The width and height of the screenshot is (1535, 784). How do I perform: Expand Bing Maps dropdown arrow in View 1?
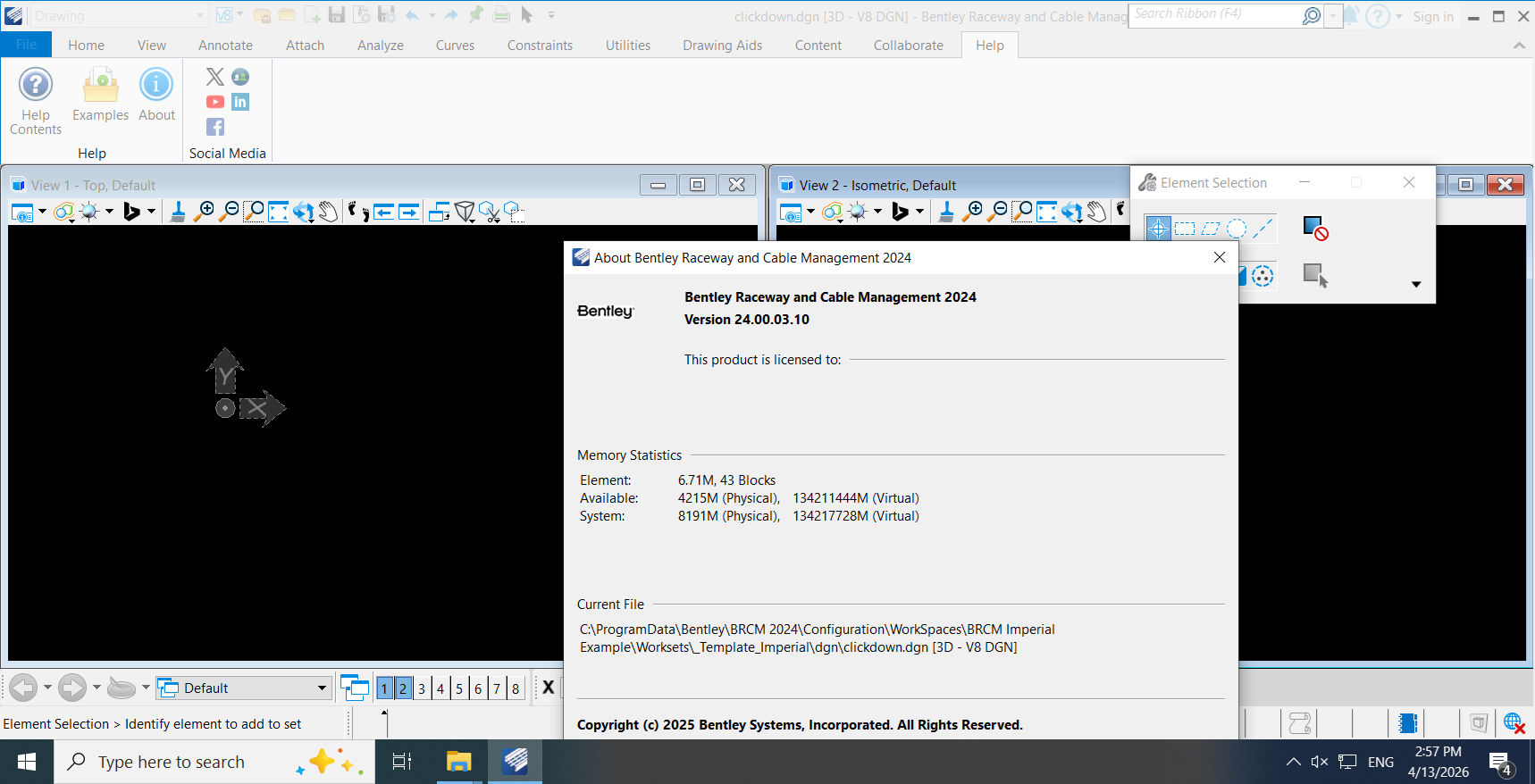(151, 212)
